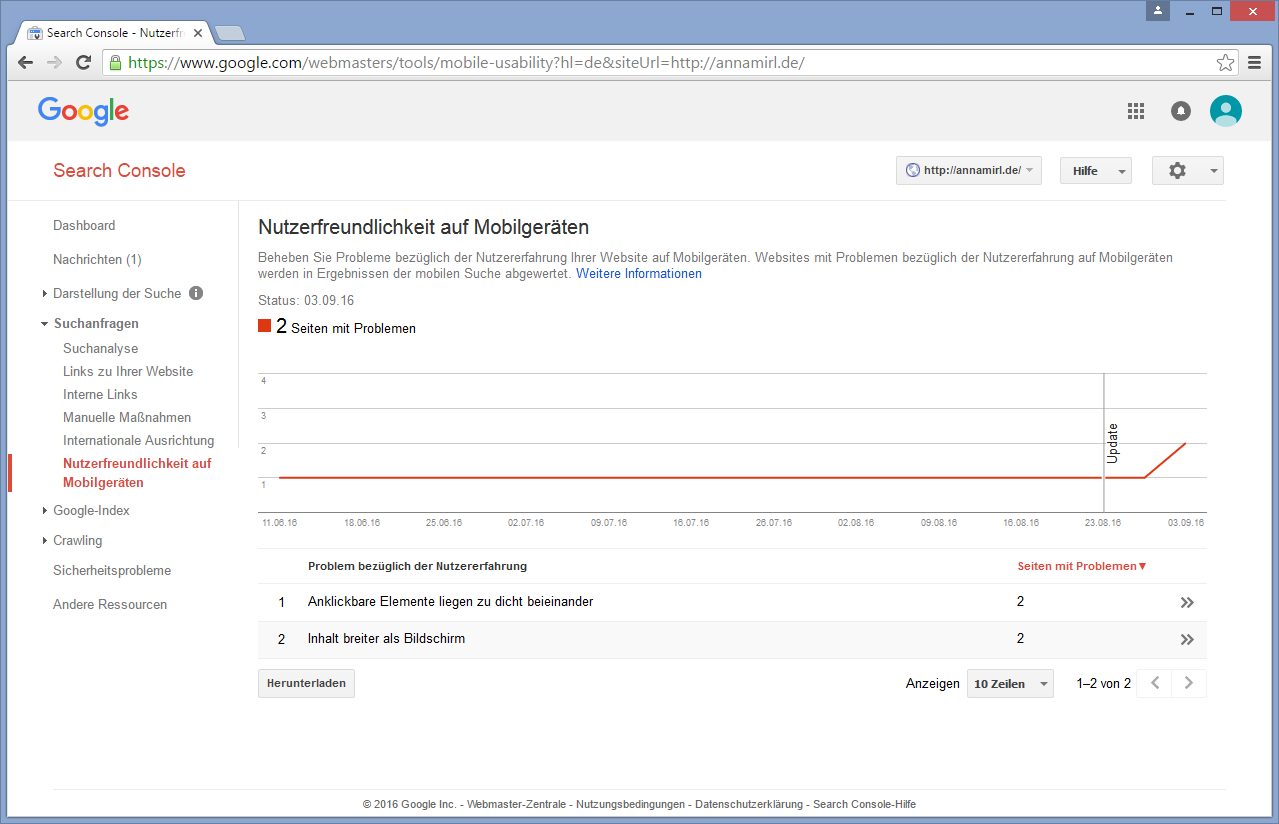Bookmark this page with the star icon
Viewport: 1279px width, 824px height.
tap(1225, 63)
